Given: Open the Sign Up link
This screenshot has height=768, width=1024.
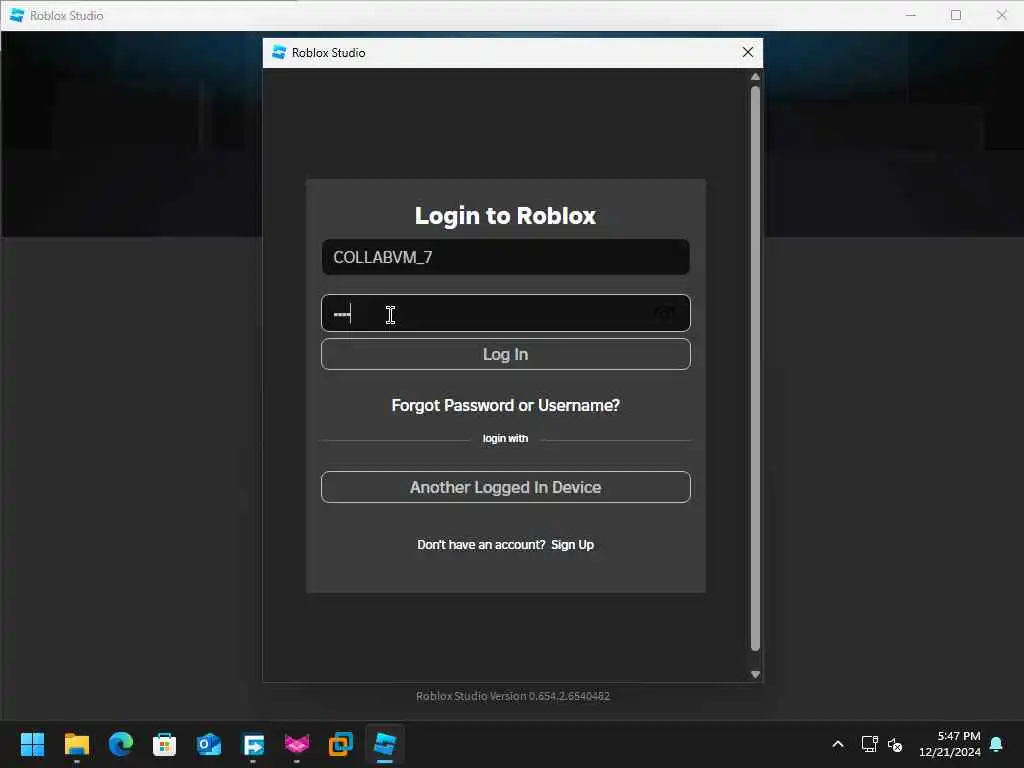Looking at the screenshot, I should 572,545.
